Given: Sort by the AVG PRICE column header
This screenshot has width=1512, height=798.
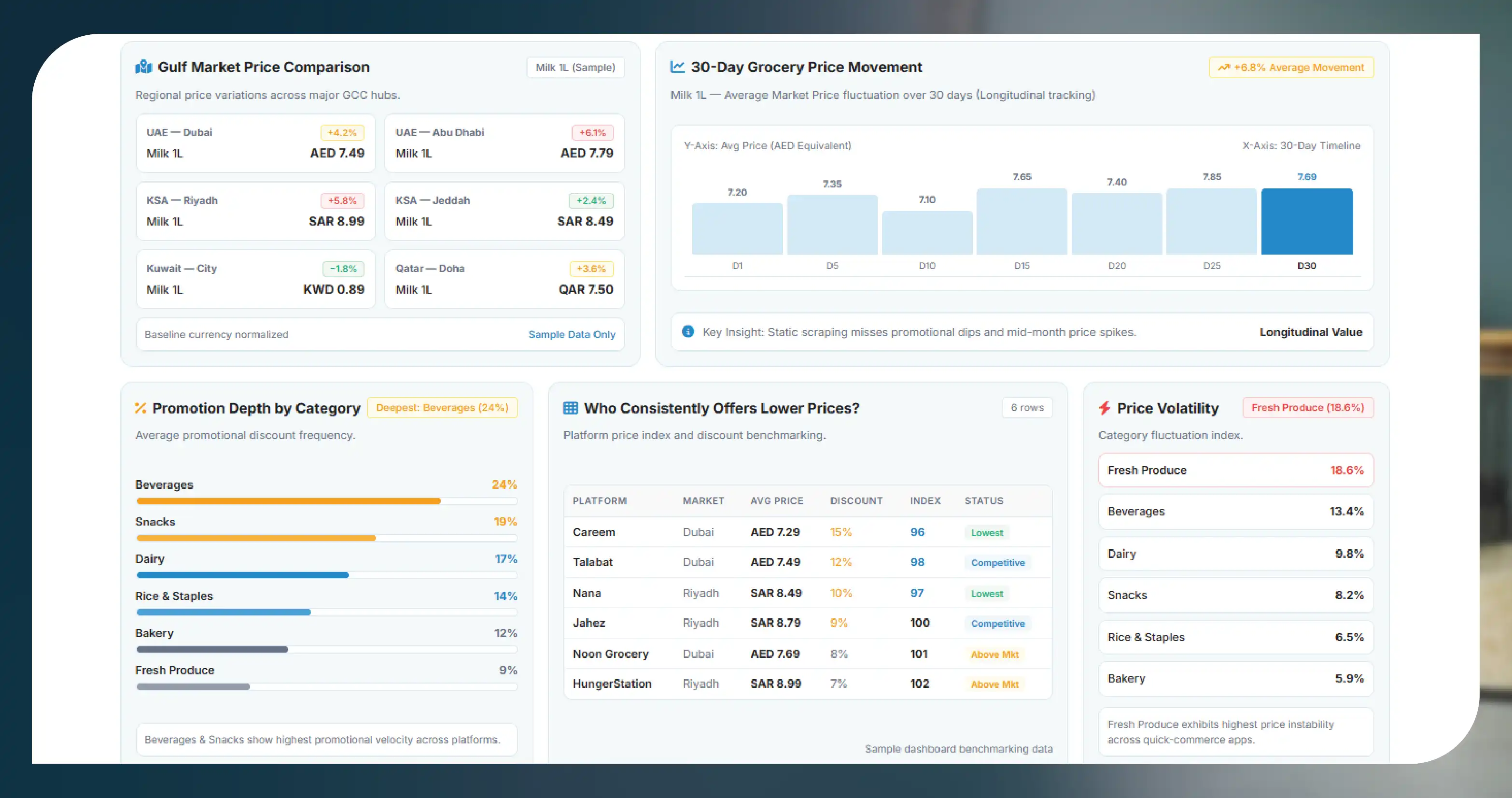Looking at the screenshot, I should (777, 501).
